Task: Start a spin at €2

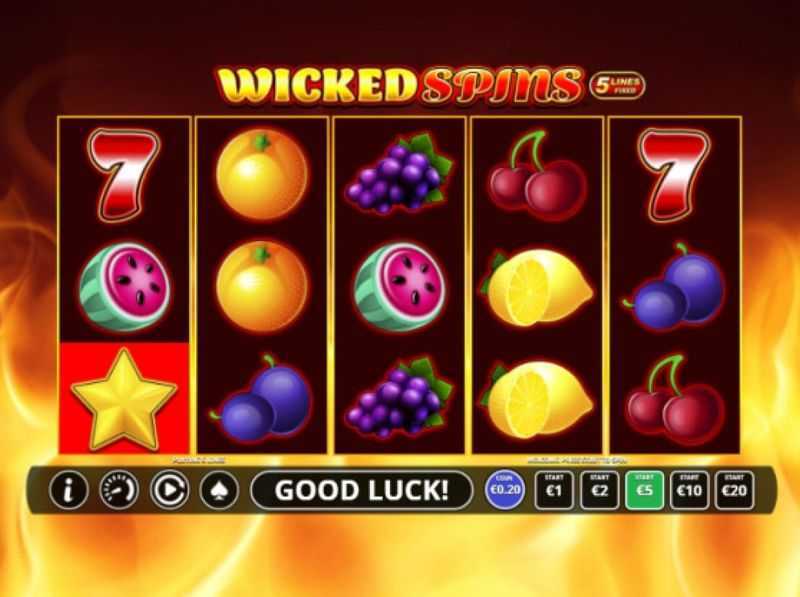Action: pos(599,490)
